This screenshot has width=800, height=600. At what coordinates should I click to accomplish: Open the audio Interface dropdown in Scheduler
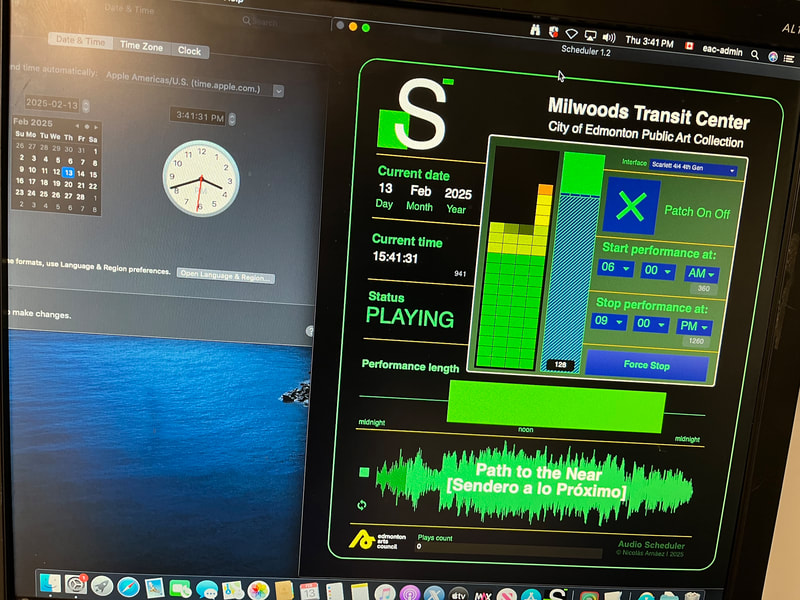[x=693, y=167]
